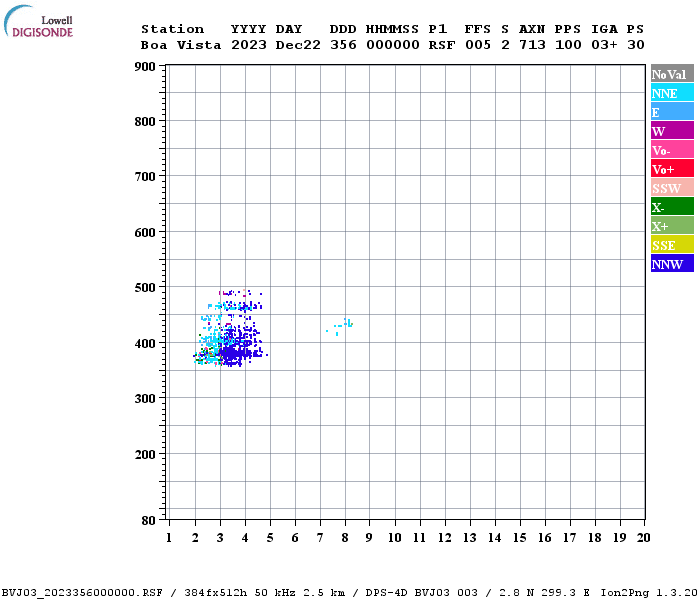Click the small cyan echo trace near 8 MHz

(x=341, y=326)
